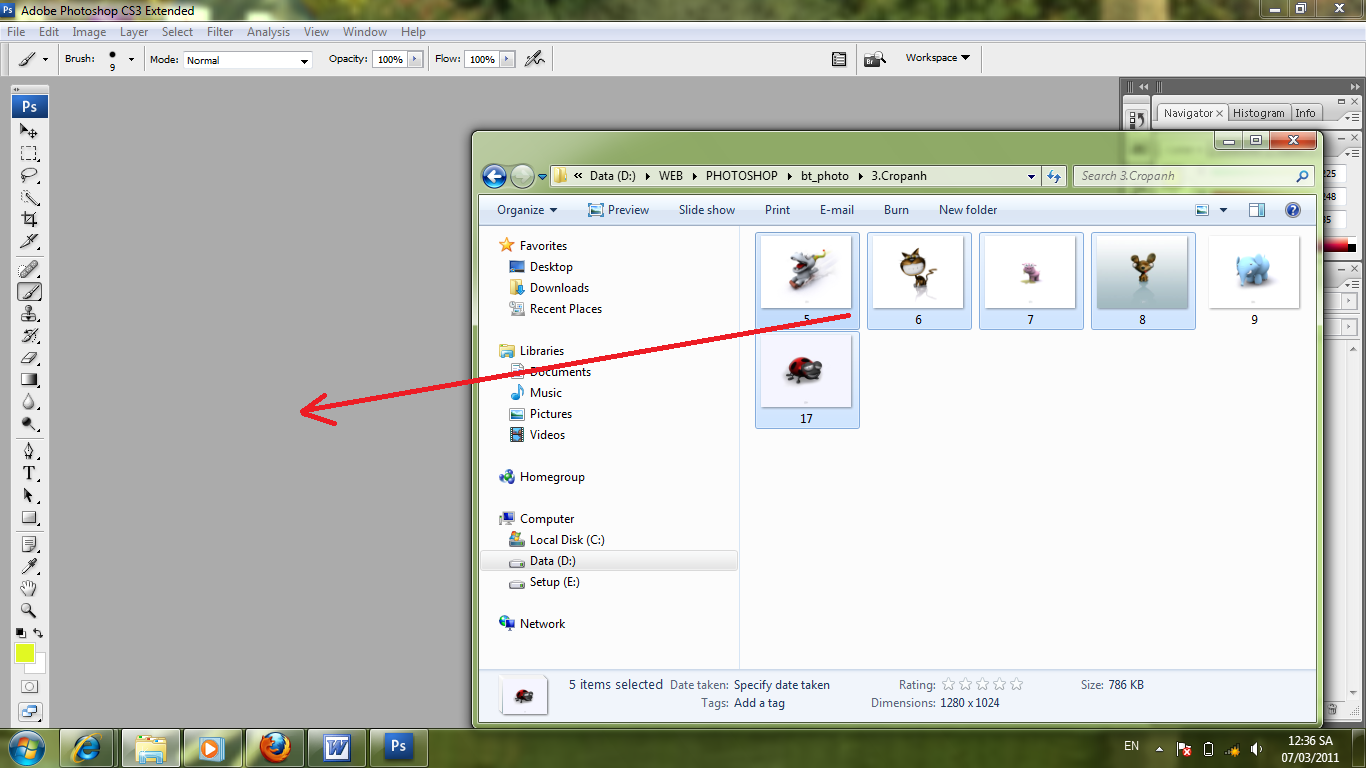This screenshot has width=1366, height=768.
Task: Select the Crop tool
Action: coord(29,219)
